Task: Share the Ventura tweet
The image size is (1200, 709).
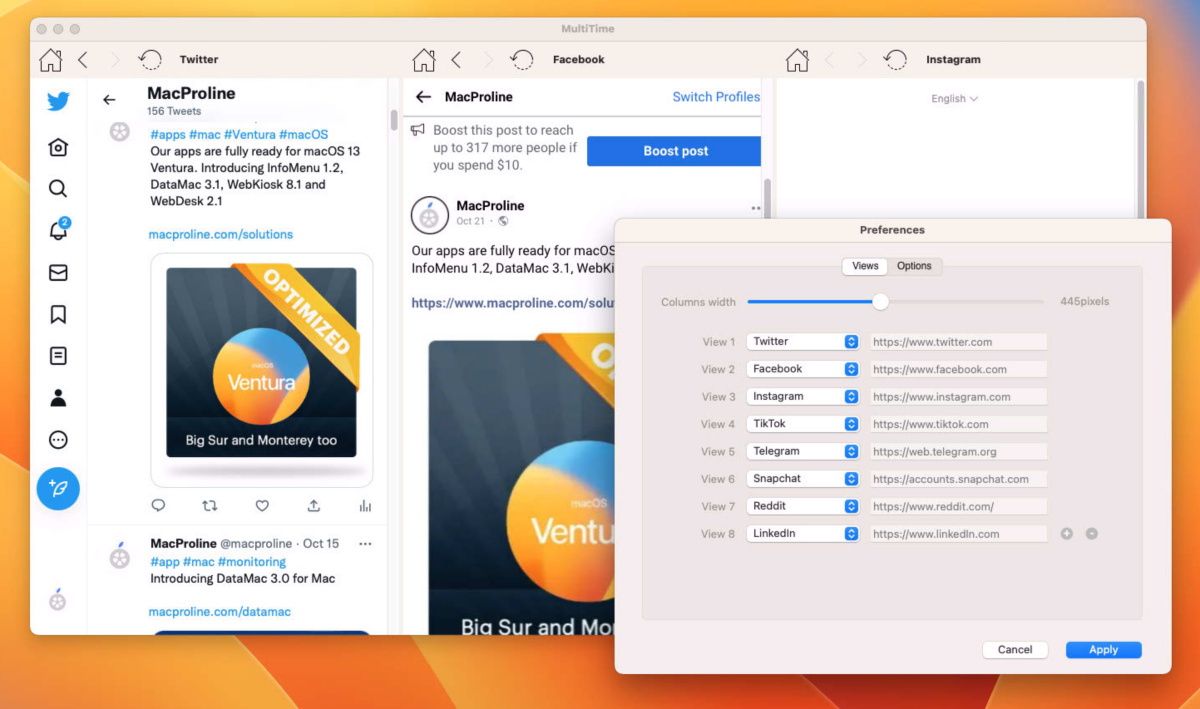Action: coord(313,506)
